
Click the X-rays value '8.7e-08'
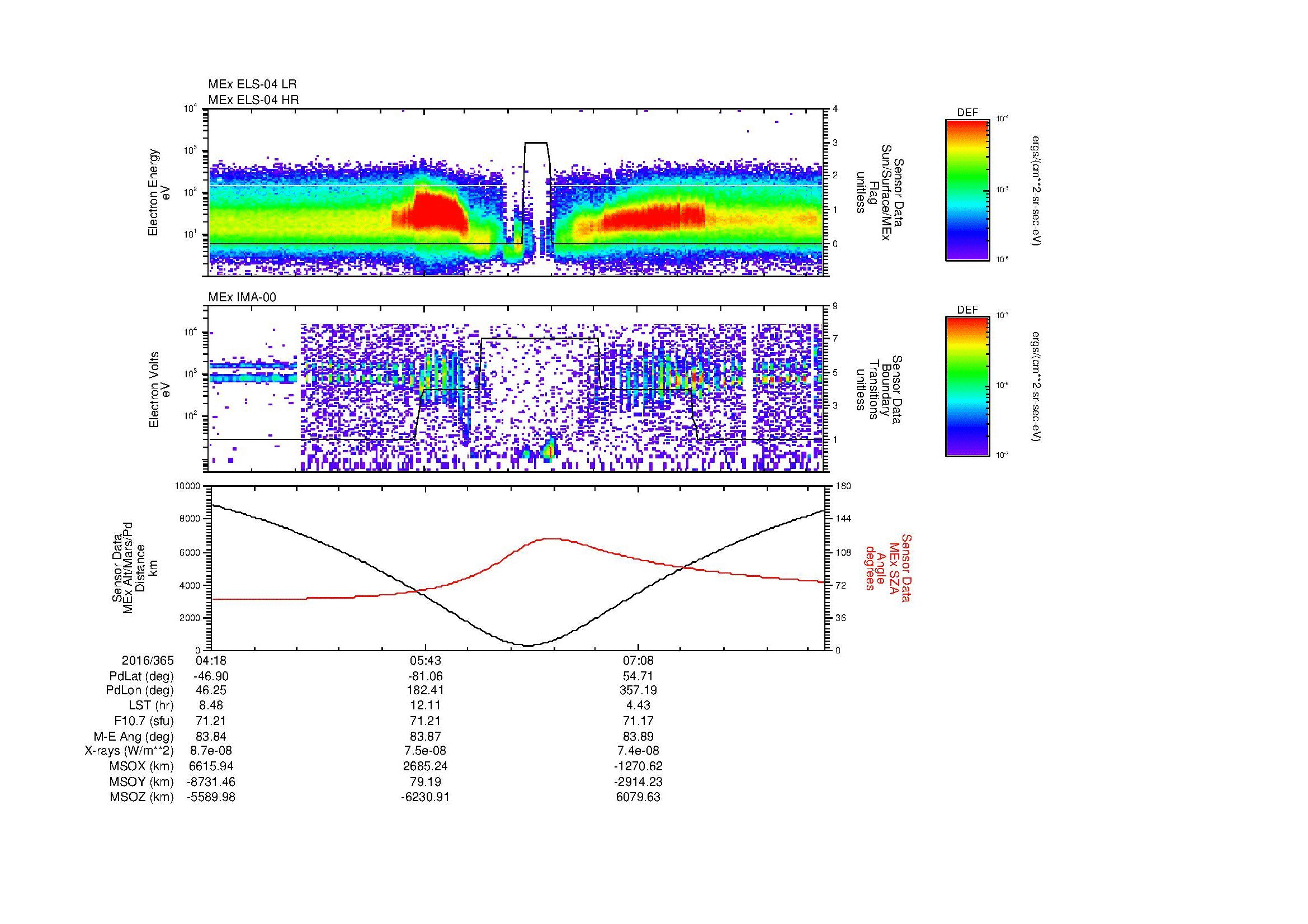211,751
